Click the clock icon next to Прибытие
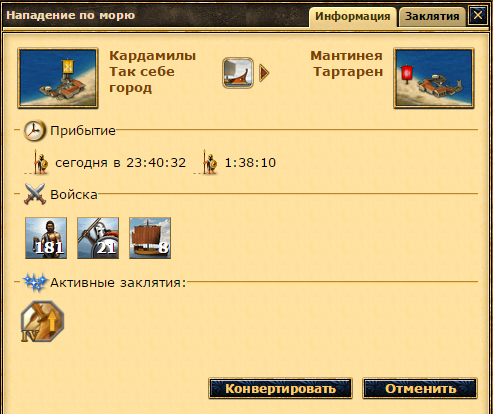The width and height of the screenshot is (493, 414). [34, 130]
